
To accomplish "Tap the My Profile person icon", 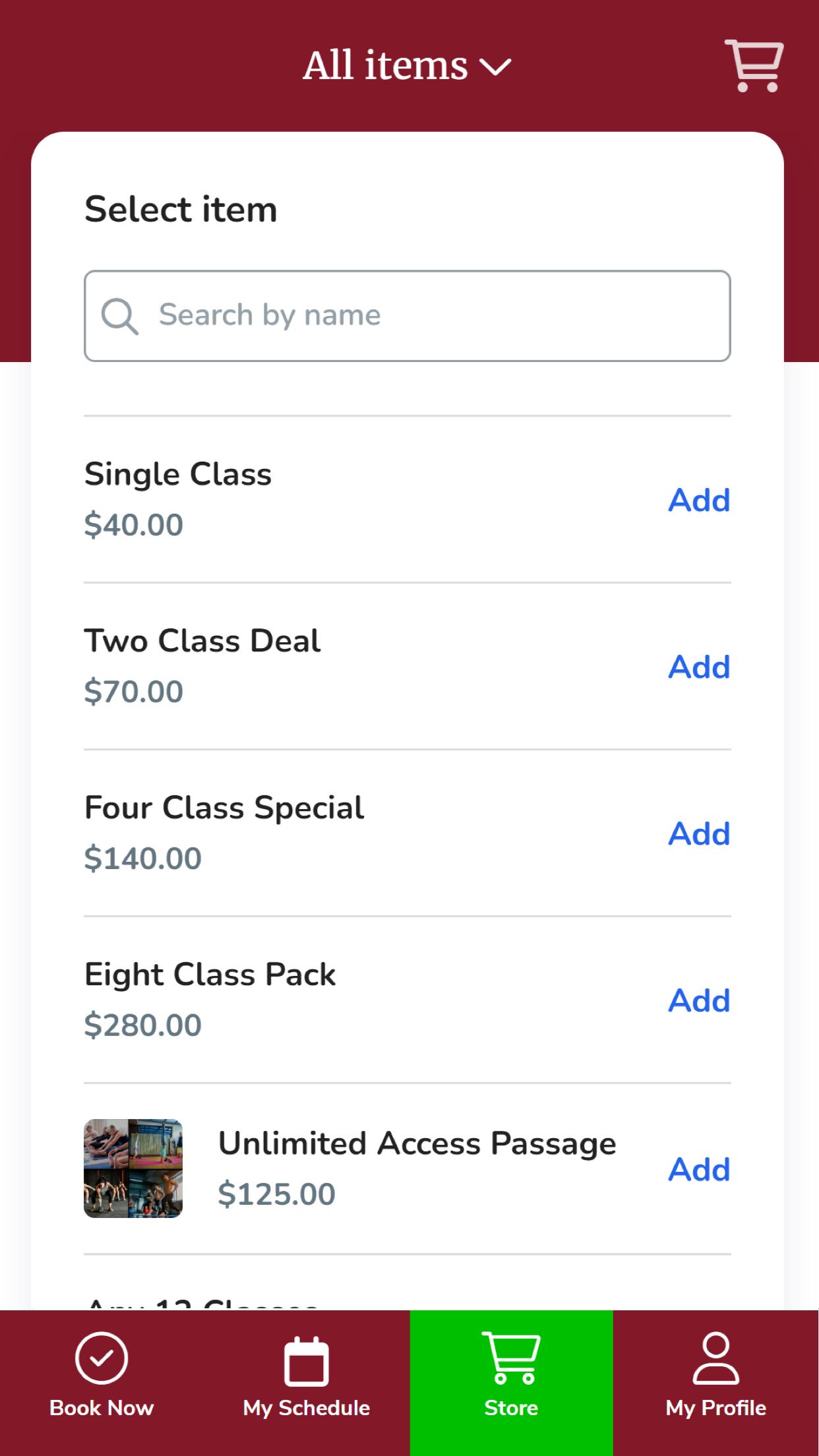I will tap(715, 1358).
